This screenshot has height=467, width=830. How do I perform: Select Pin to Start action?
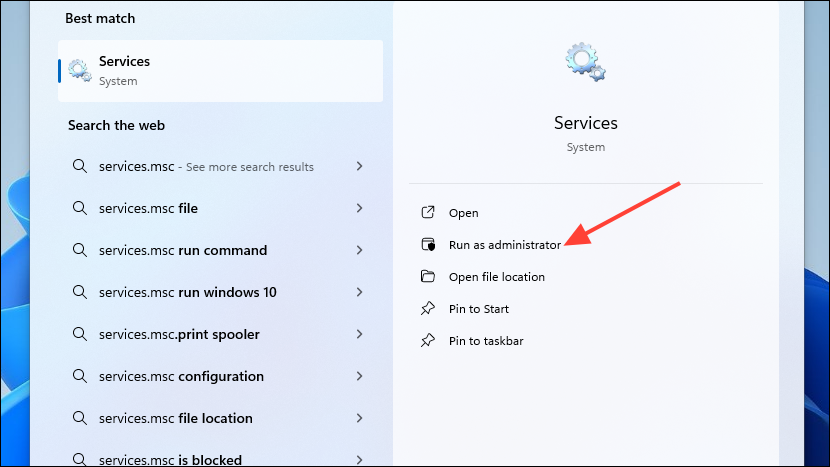(479, 309)
